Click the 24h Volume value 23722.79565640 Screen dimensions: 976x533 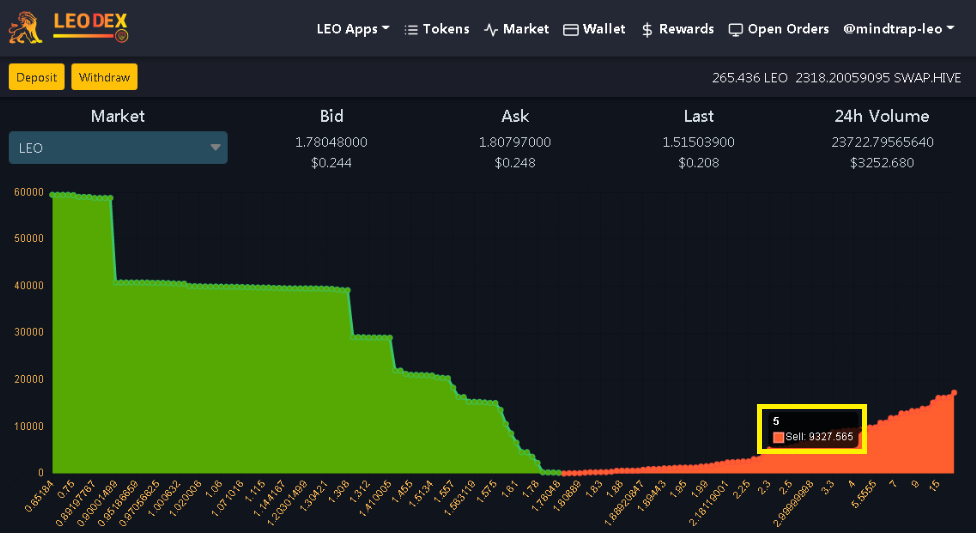coord(883,142)
